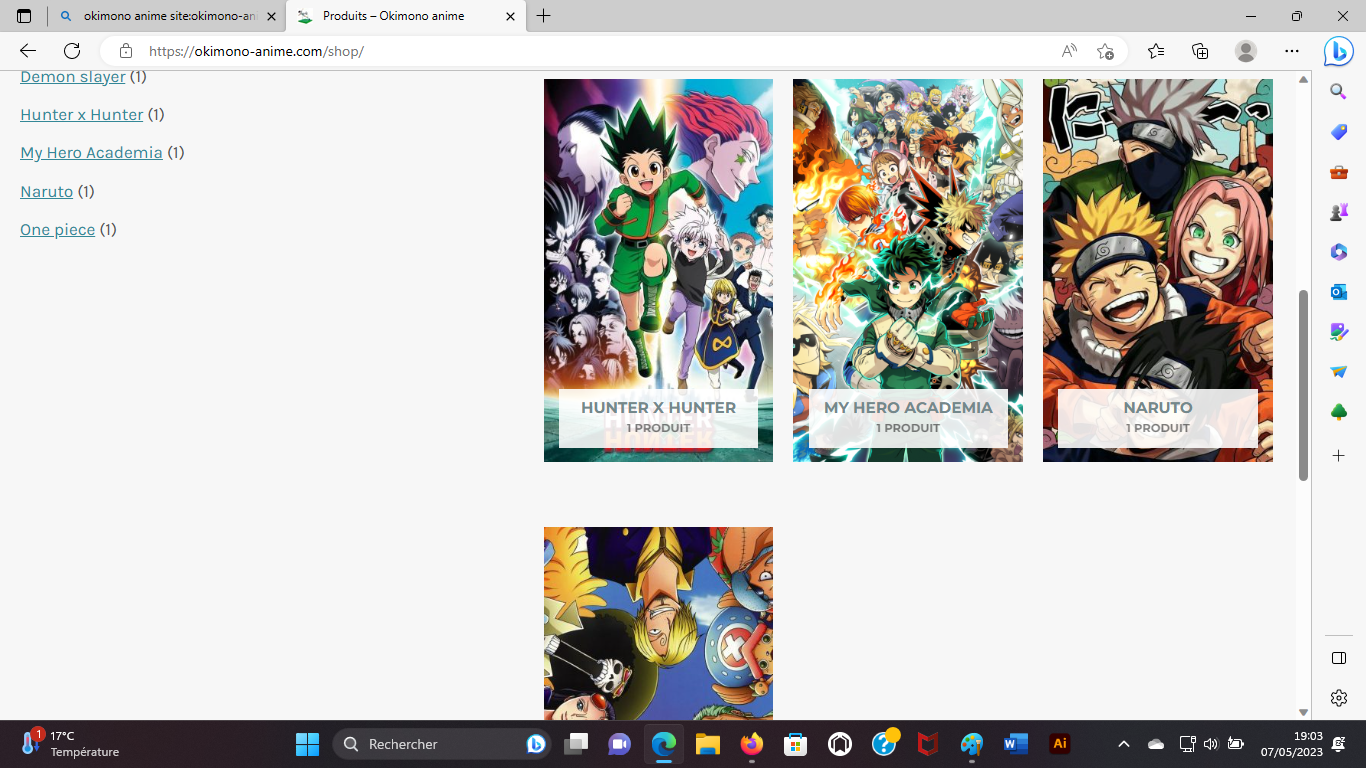Open the browser Collections icon
This screenshot has width=1366, height=768.
coord(1200,51)
